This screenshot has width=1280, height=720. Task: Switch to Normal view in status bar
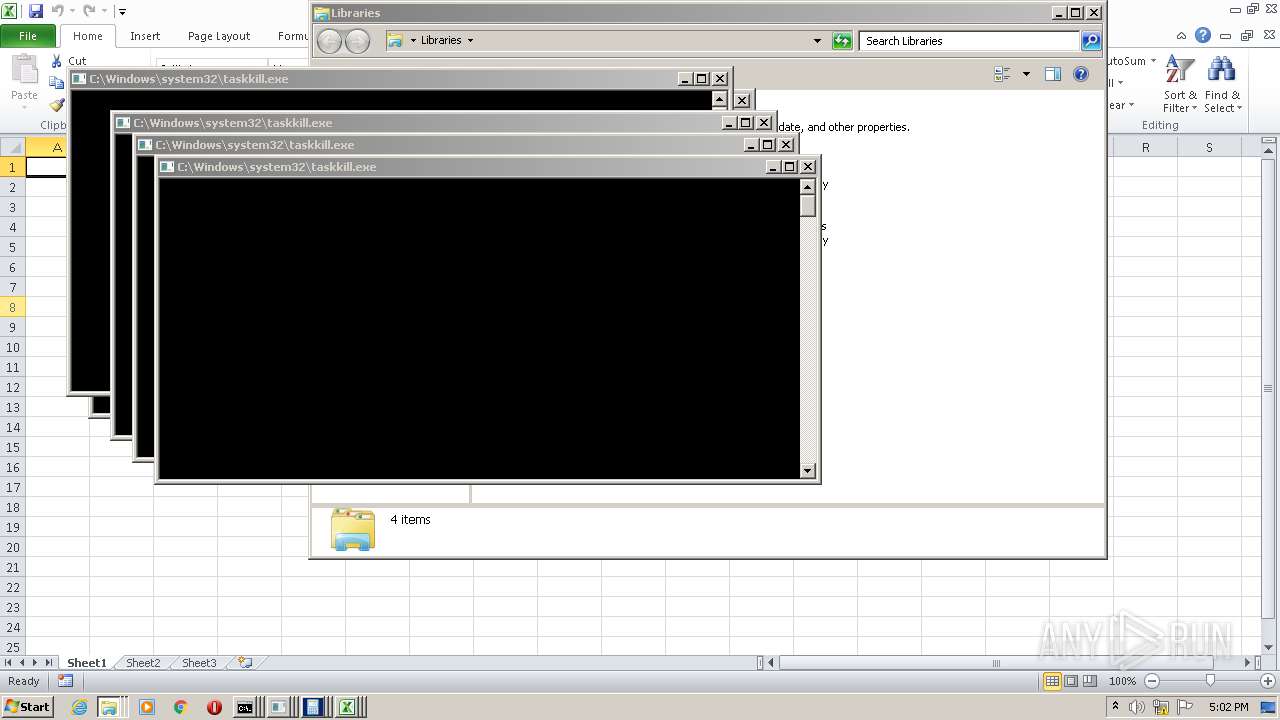point(1052,681)
